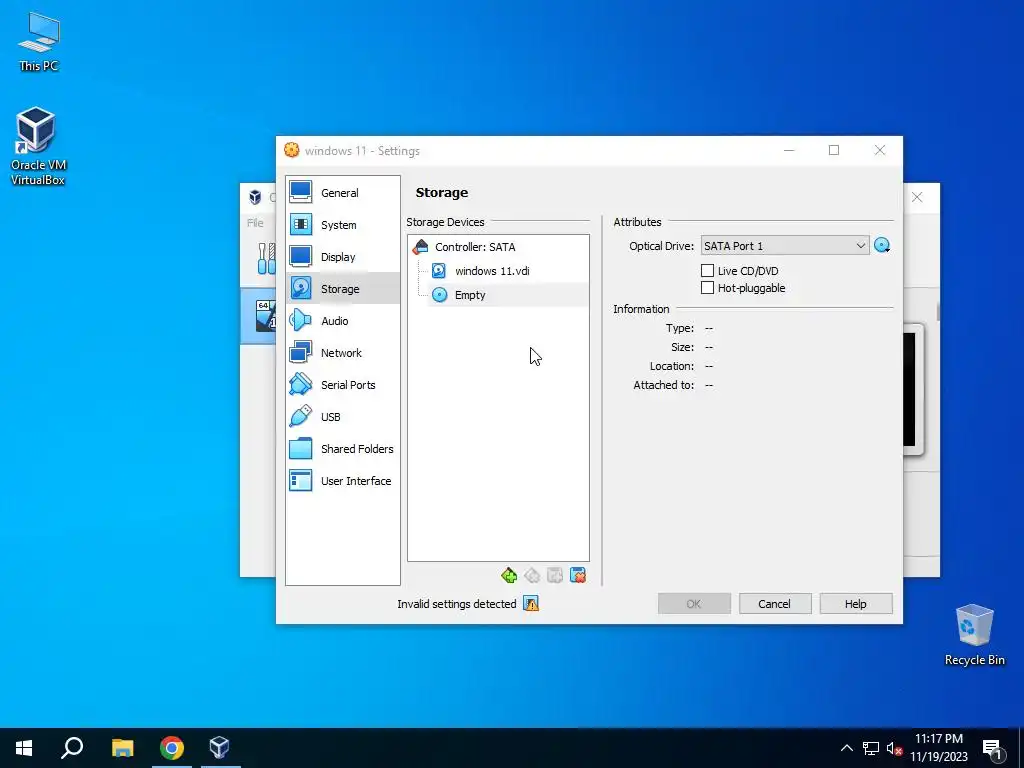This screenshot has height=768, width=1024.
Task: Click the remove selected storage controller icon
Action: tap(532, 575)
